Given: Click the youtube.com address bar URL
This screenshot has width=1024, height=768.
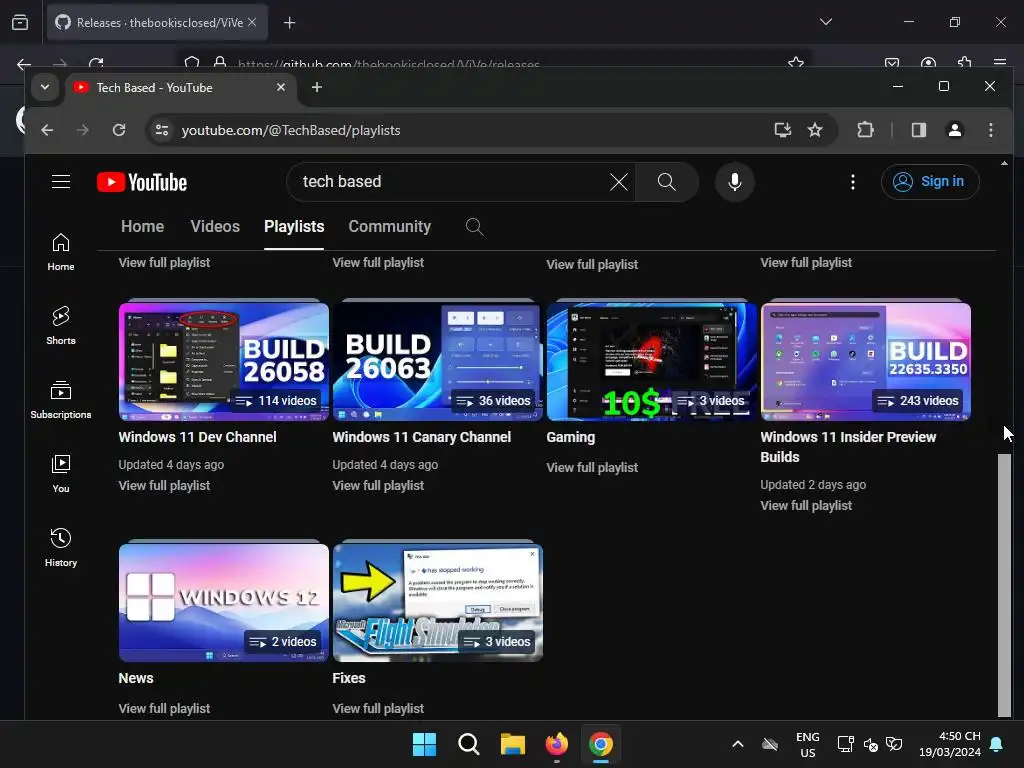Looking at the screenshot, I should 291,130.
